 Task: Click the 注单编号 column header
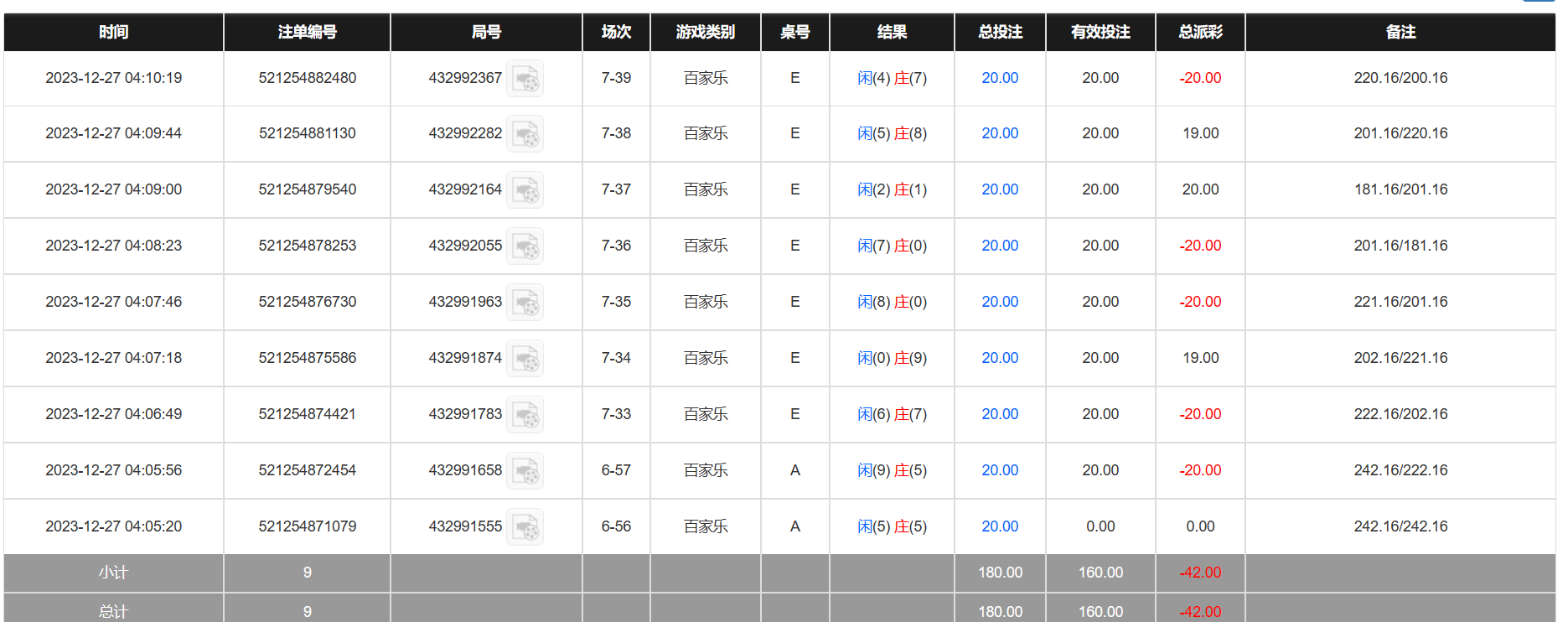[x=308, y=32]
